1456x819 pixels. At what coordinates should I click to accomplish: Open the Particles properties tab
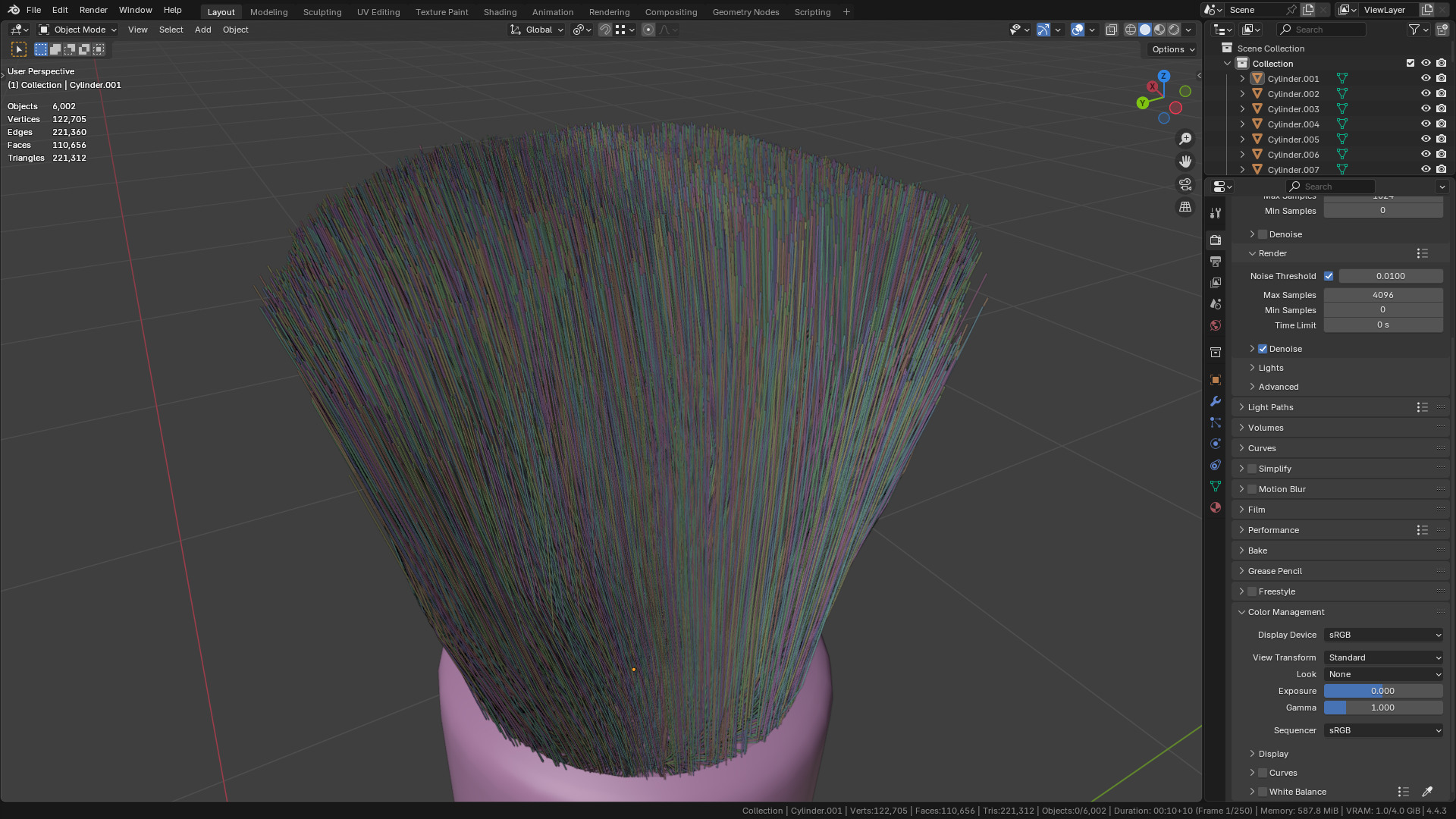(1216, 422)
